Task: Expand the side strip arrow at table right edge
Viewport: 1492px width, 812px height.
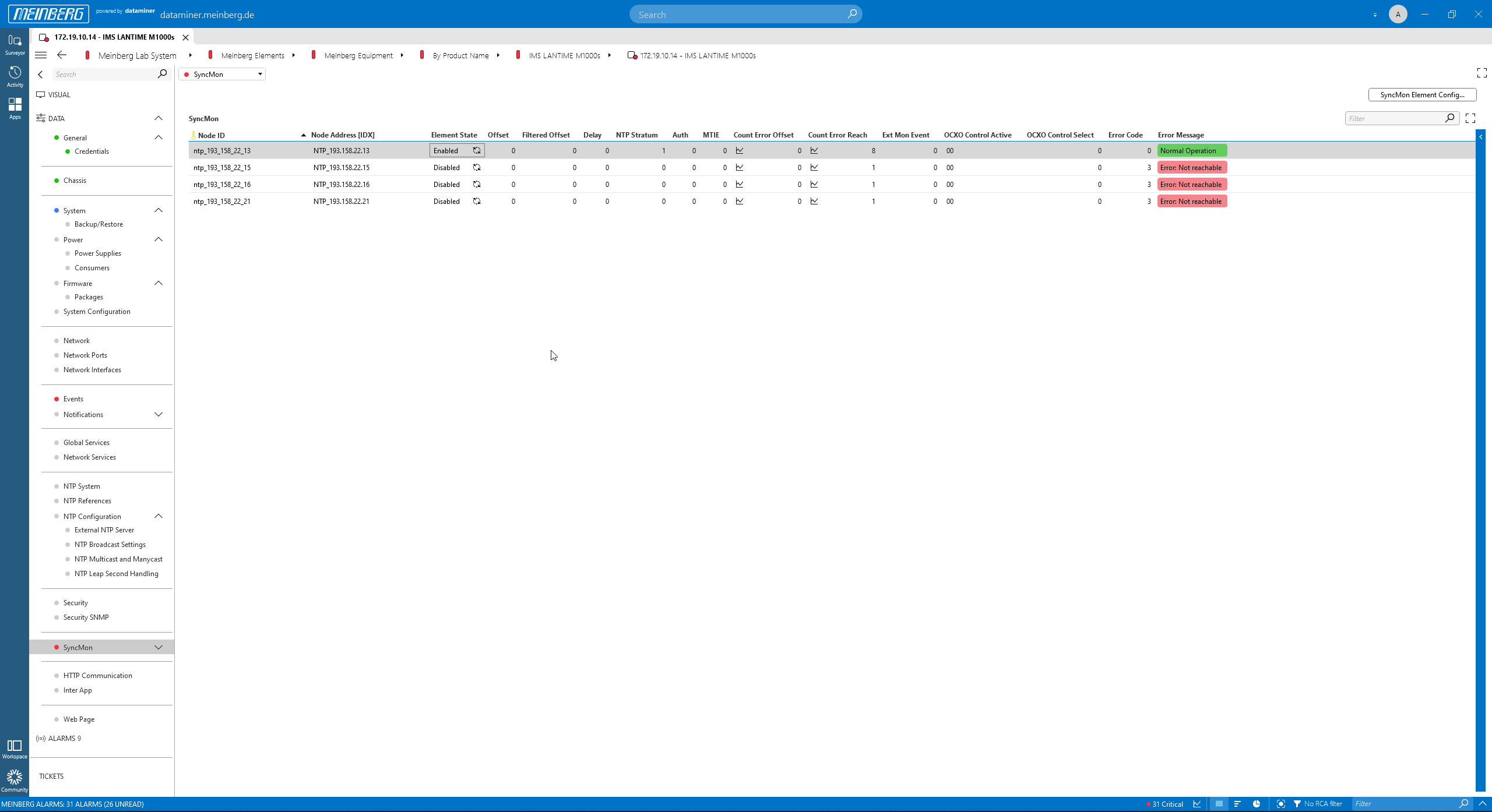Action: 1481,137
